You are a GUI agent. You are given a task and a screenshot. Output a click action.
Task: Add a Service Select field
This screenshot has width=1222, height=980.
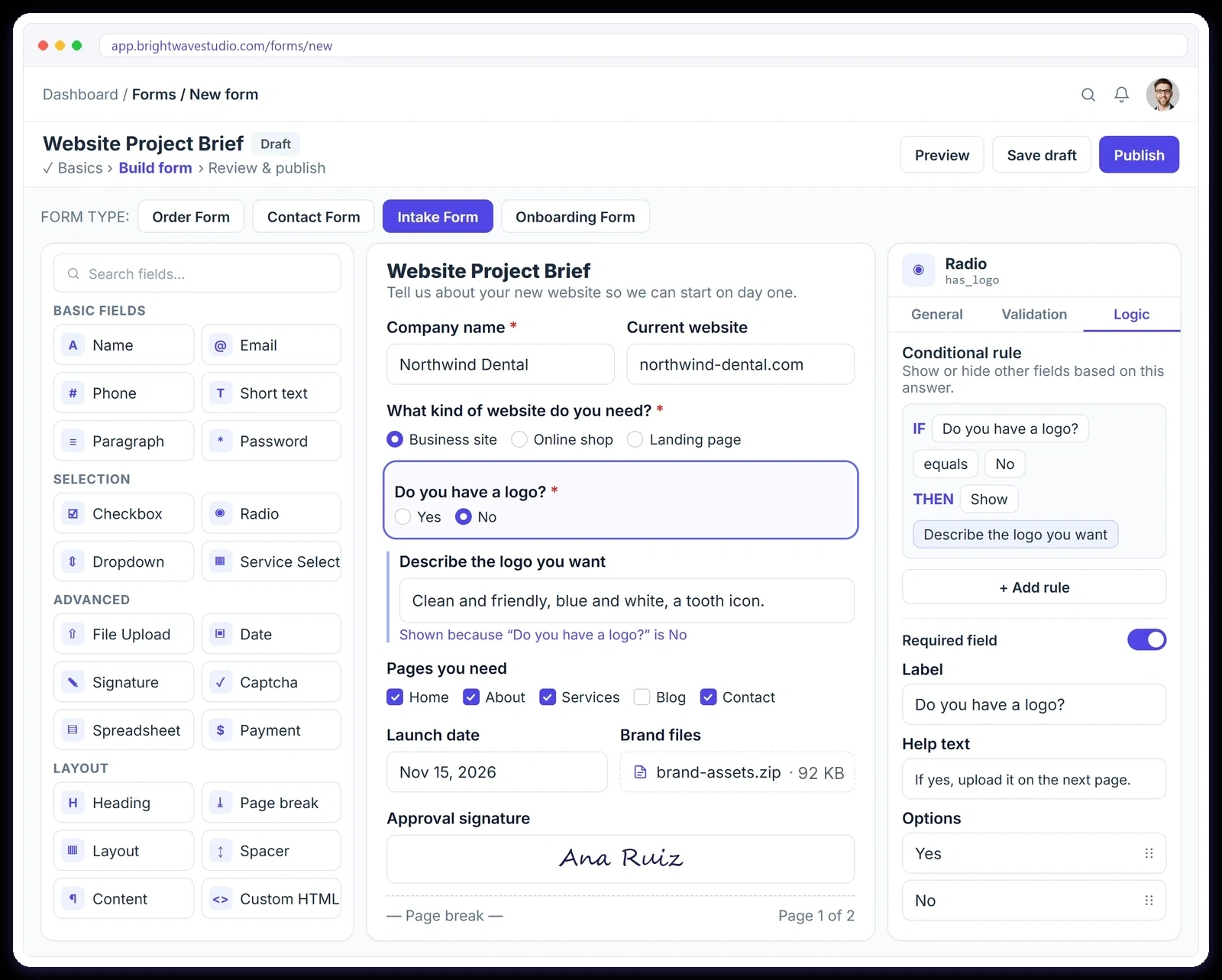[271, 561]
